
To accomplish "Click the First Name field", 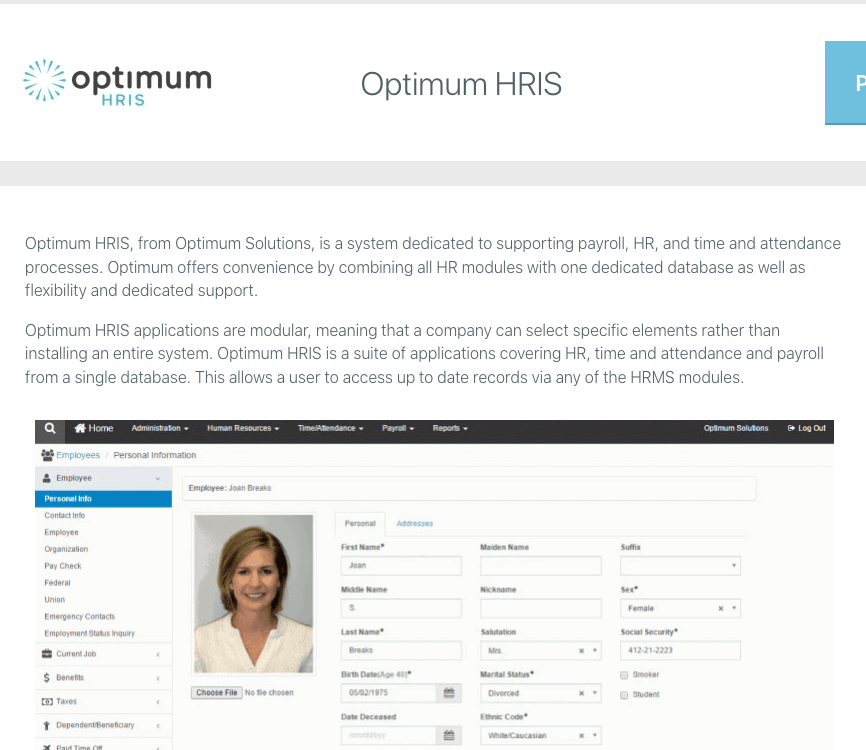I will click(401, 566).
